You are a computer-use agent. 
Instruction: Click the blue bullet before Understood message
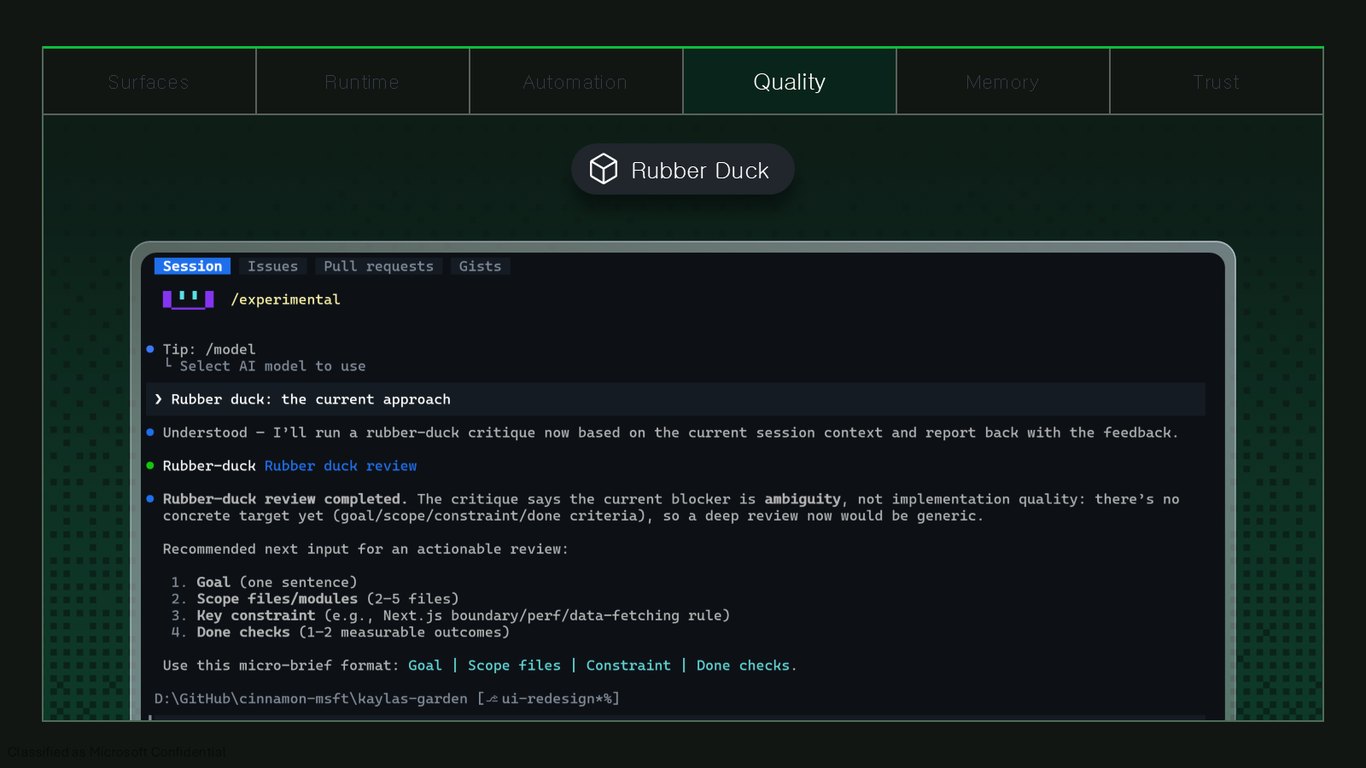tap(150, 432)
